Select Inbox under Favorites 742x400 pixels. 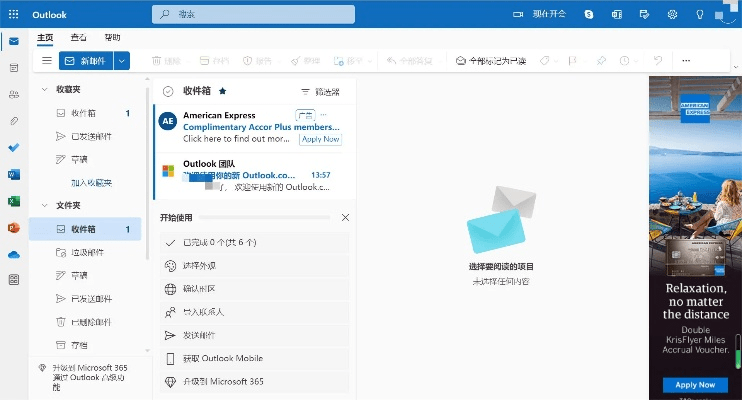pyautogui.click(x=85, y=113)
